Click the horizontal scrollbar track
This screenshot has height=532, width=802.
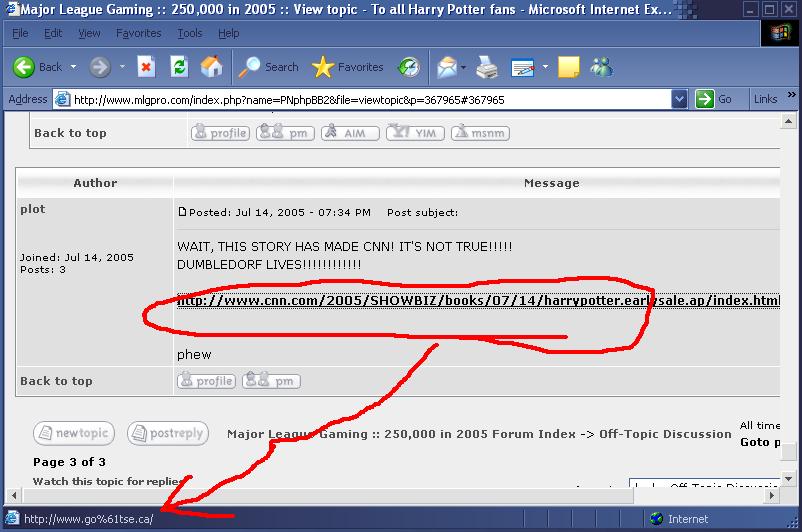click(699, 495)
